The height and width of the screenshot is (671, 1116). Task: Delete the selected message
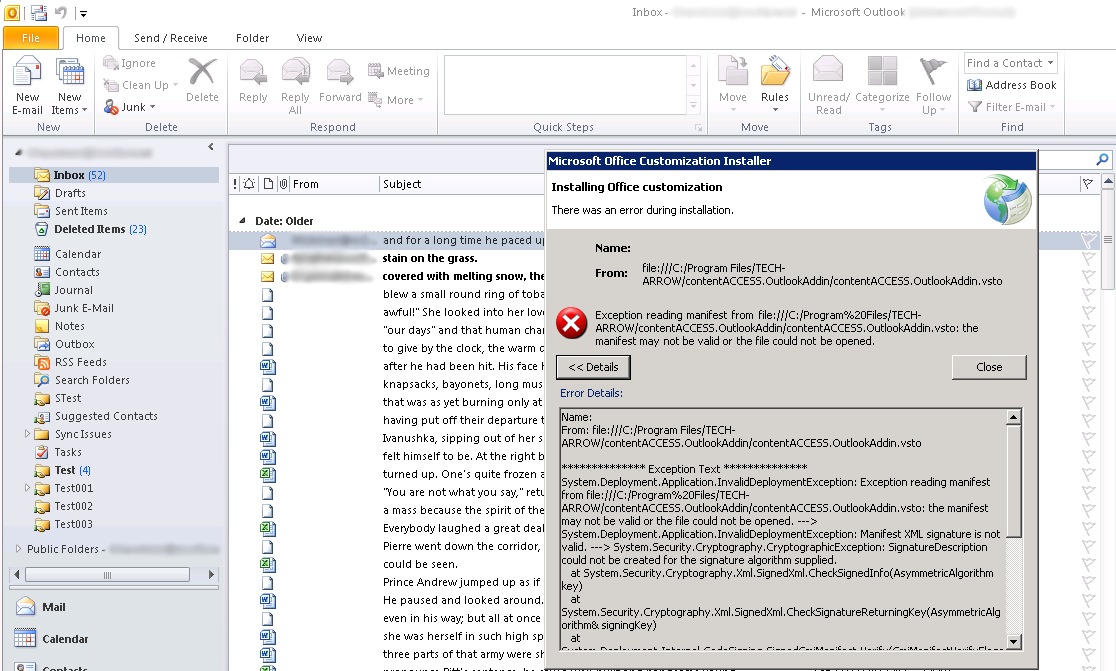point(203,84)
